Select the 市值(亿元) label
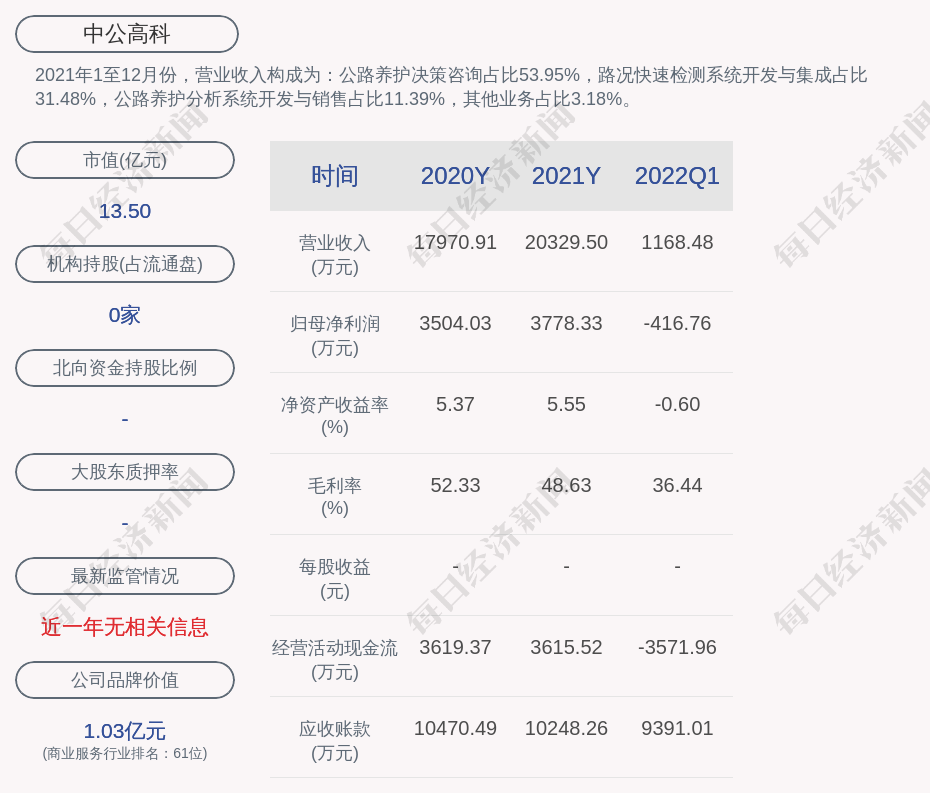930x793 pixels. [x=125, y=160]
